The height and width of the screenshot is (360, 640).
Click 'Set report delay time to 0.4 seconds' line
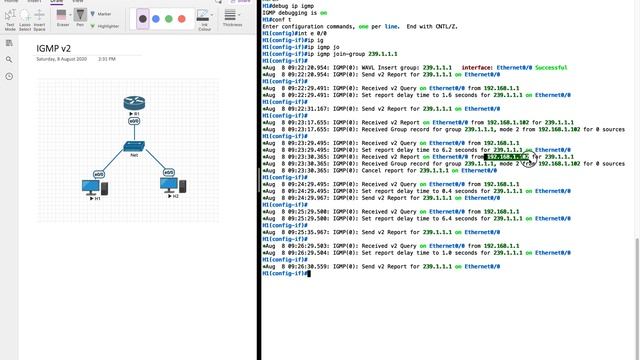(x=416, y=191)
